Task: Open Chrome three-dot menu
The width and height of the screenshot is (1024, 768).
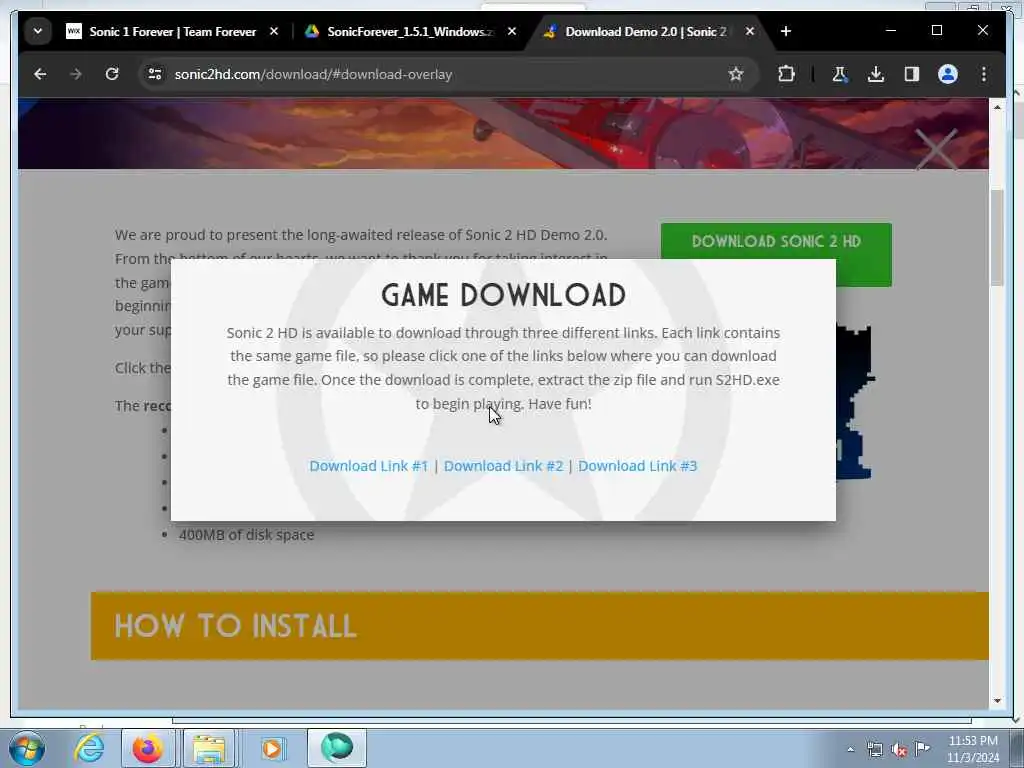Action: click(x=984, y=74)
